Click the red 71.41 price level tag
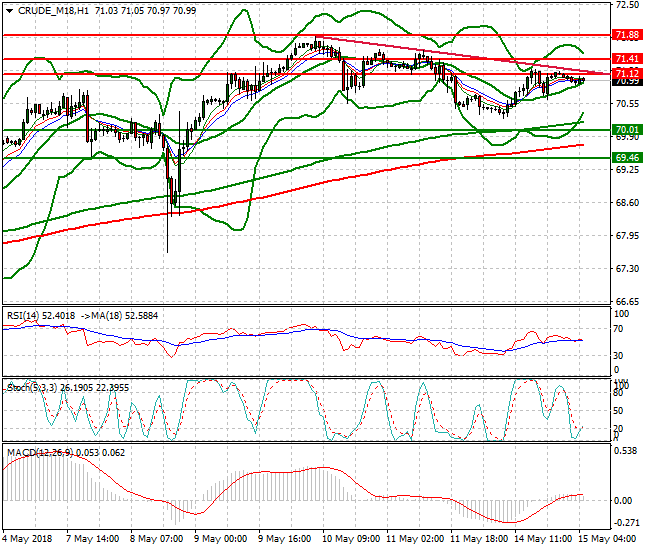 pyautogui.click(x=627, y=59)
